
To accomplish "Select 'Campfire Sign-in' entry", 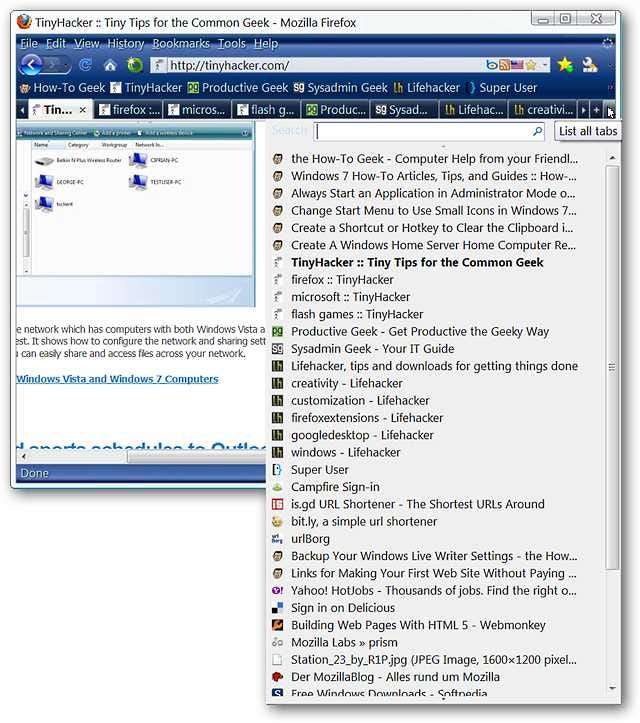I will click(434, 487).
